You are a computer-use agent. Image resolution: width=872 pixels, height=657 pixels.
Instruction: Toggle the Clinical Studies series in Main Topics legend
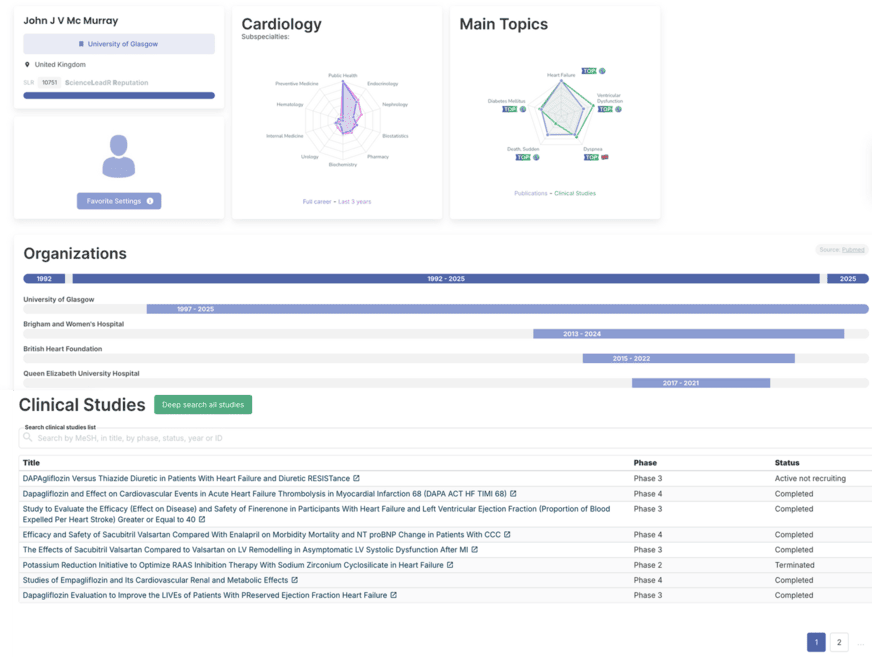[x=575, y=193]
